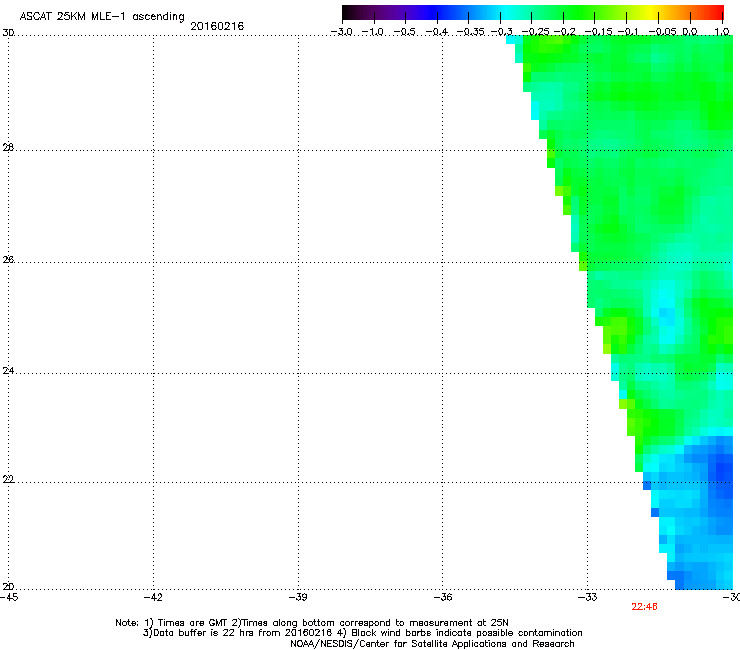Click the date '20160216' below the plot title
740x650 pixels.
tap(217, 26)
